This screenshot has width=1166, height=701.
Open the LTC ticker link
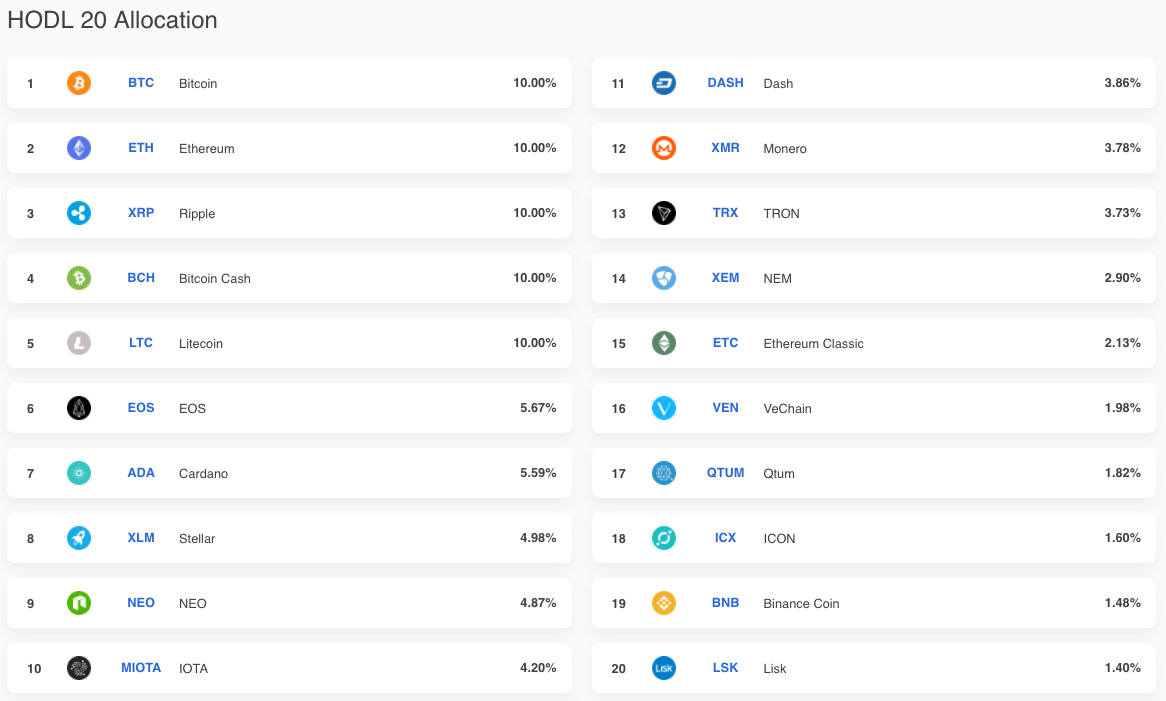click(x=141, y=343)
